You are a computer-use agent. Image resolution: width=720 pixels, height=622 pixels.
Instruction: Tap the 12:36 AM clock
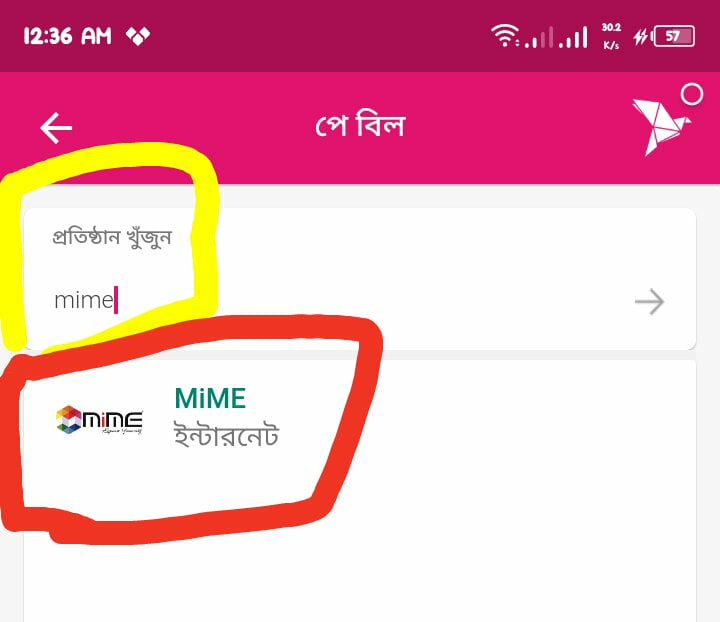68,36
